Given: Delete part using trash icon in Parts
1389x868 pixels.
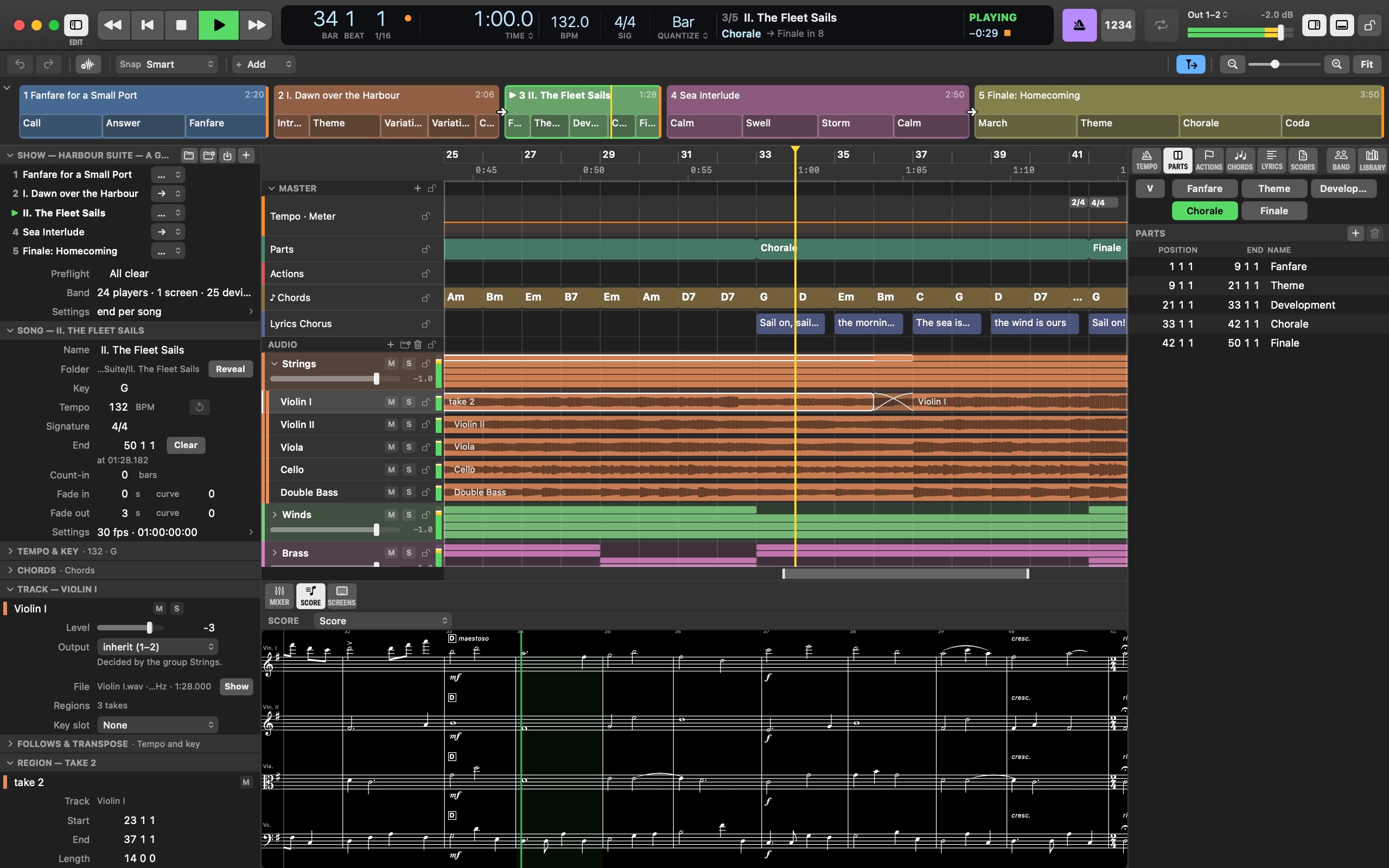Looking at the screenshot, I should tap(1375, 233).
